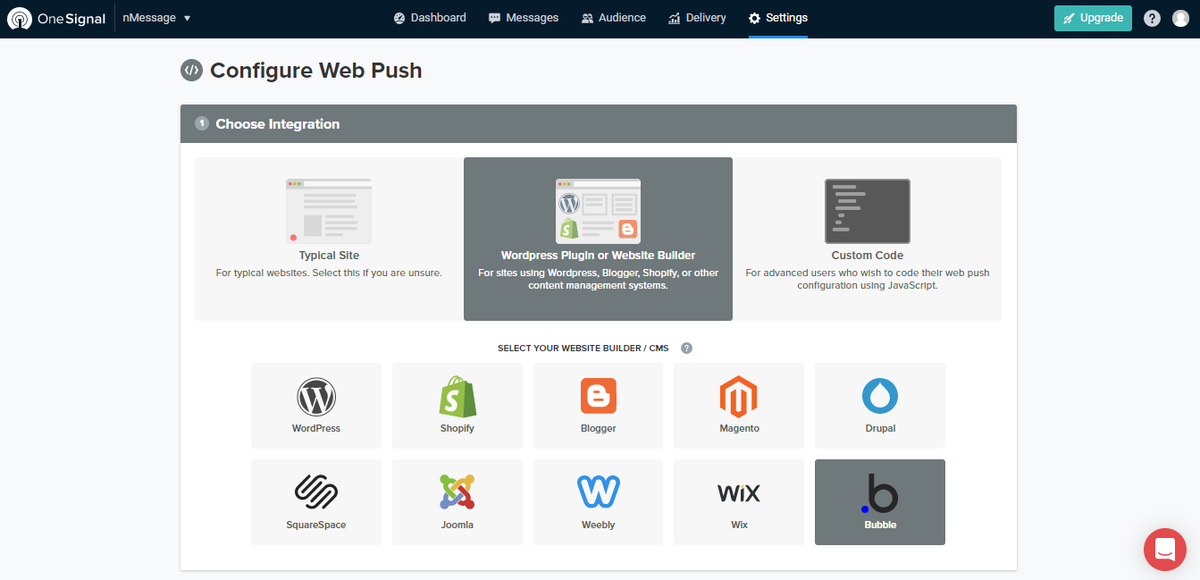Switch to the Audience tab

point(613,18)
